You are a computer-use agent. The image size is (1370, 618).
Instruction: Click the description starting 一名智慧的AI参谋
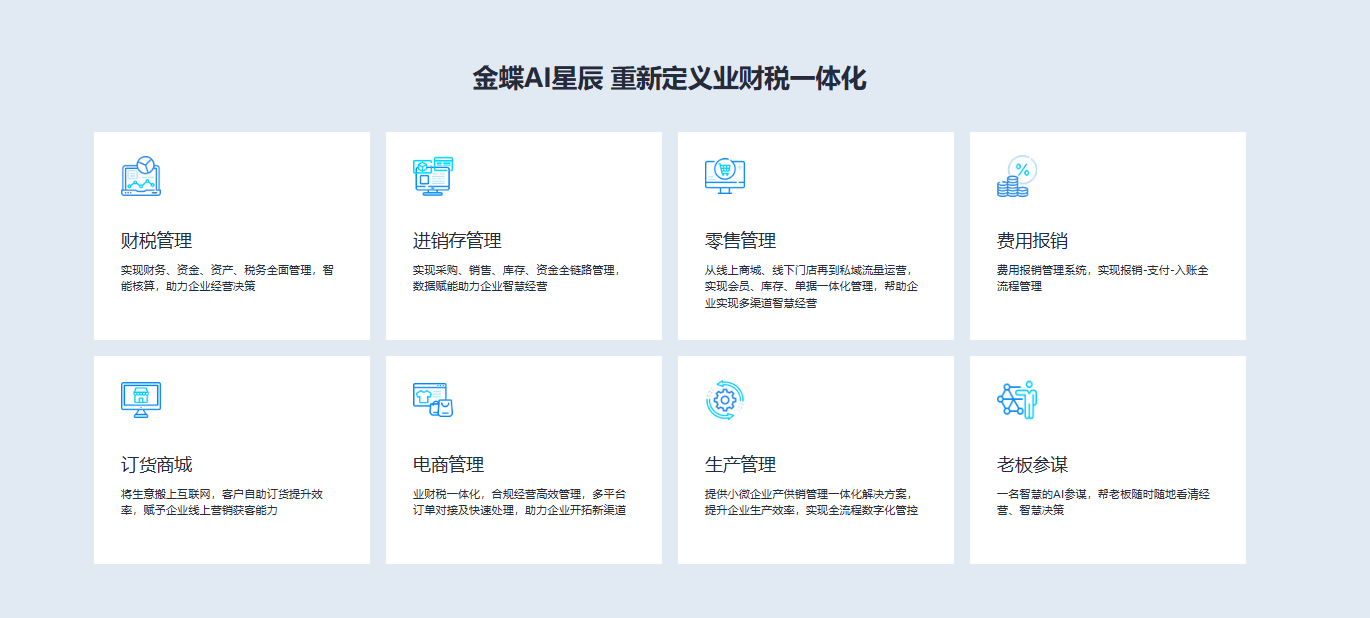tap(1103, 502)
